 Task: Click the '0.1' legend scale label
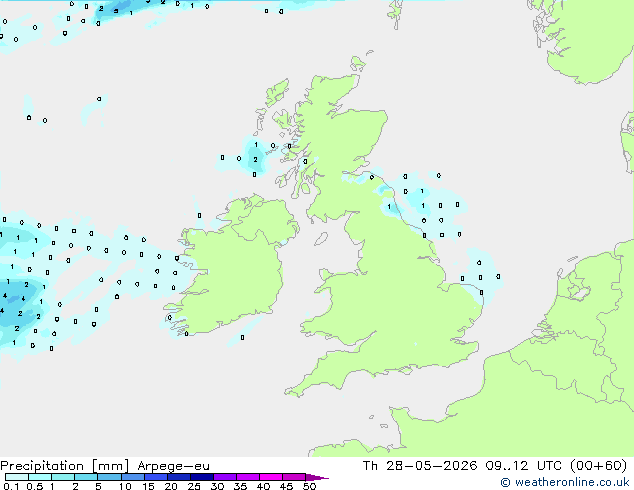(9, 486)
